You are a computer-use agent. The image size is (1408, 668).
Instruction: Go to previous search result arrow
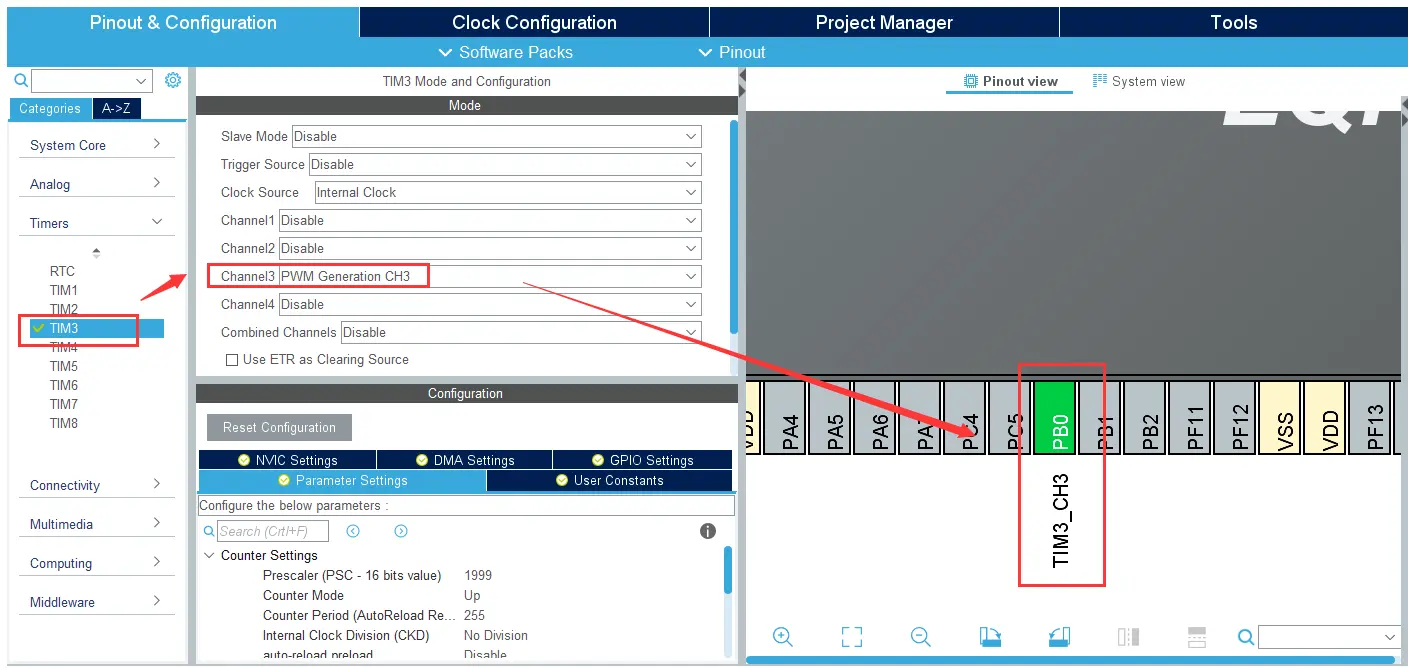tap(353, 531)
